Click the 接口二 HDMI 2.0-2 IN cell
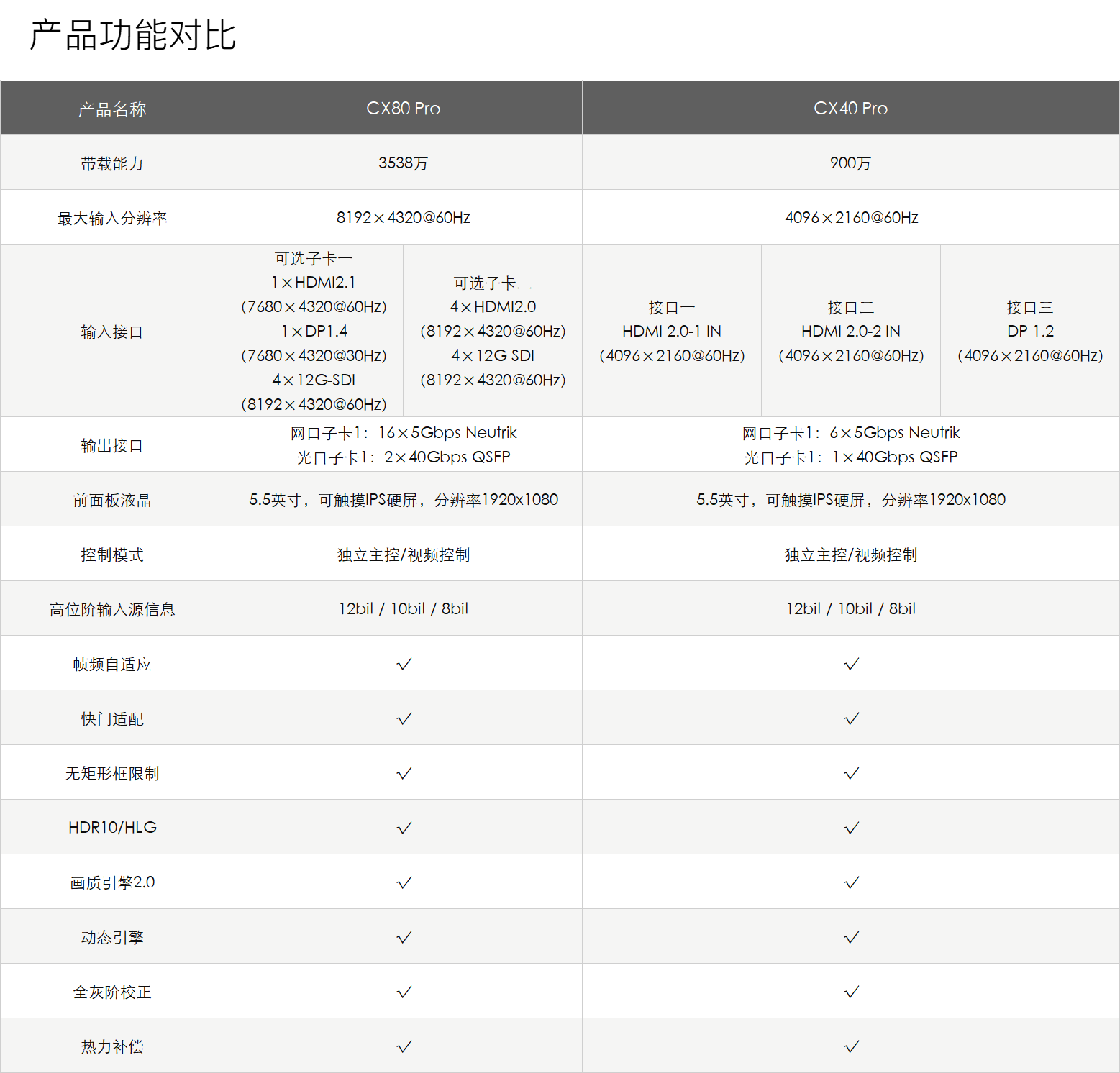The width and height of the screenshot is (1120, 1073). point(851,331)
